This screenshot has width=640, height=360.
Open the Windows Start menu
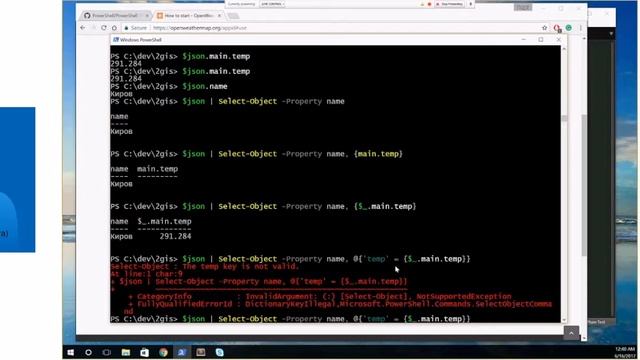click(71, 352)
